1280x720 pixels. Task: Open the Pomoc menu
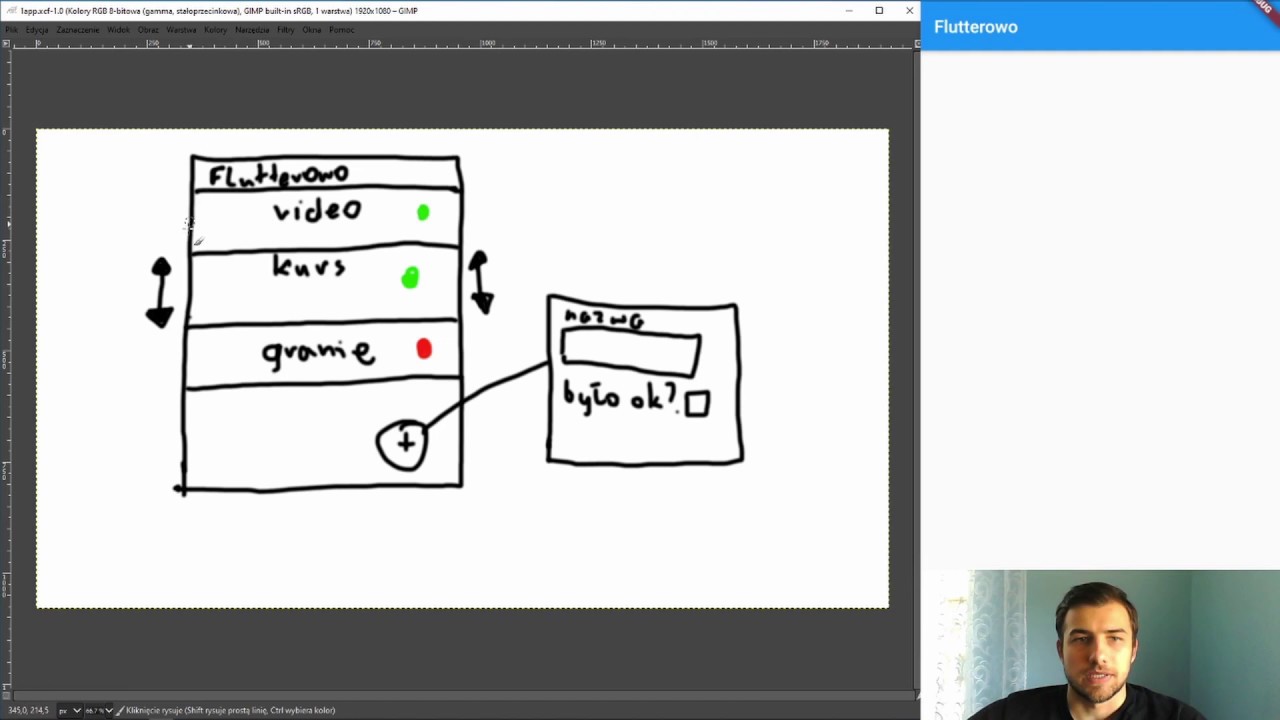pyautogui.click(x=341, y=30)
